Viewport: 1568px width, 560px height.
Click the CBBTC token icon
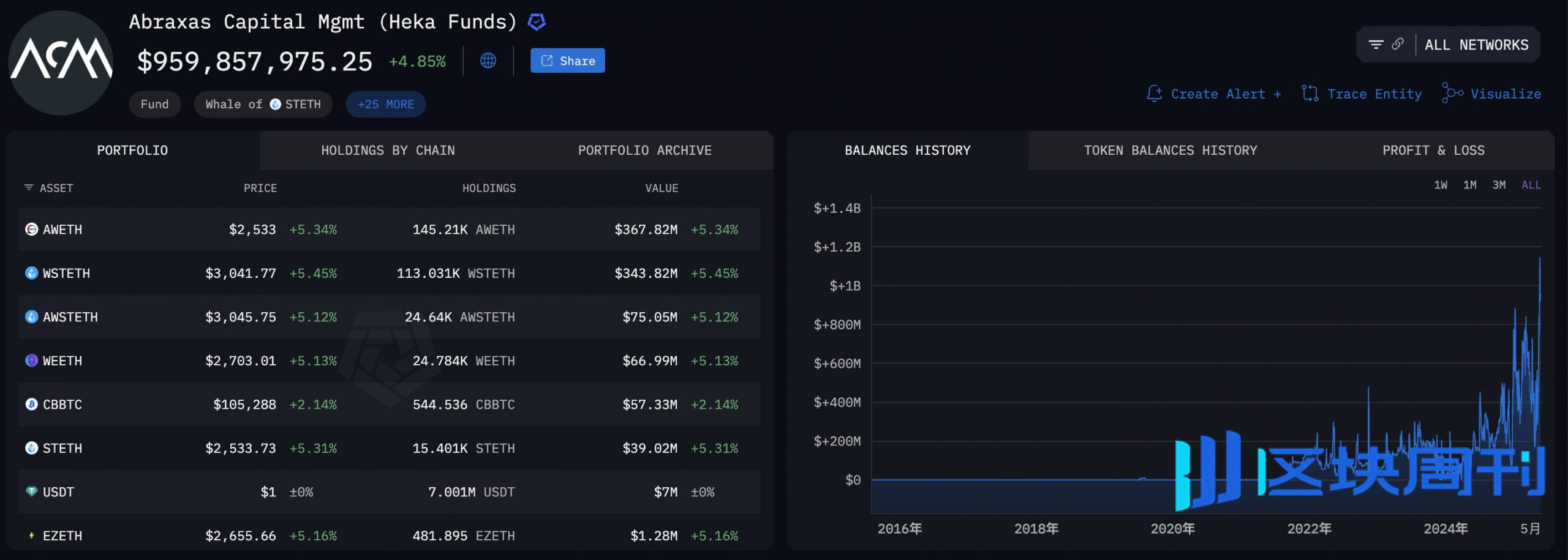click(x=31, y=405)
